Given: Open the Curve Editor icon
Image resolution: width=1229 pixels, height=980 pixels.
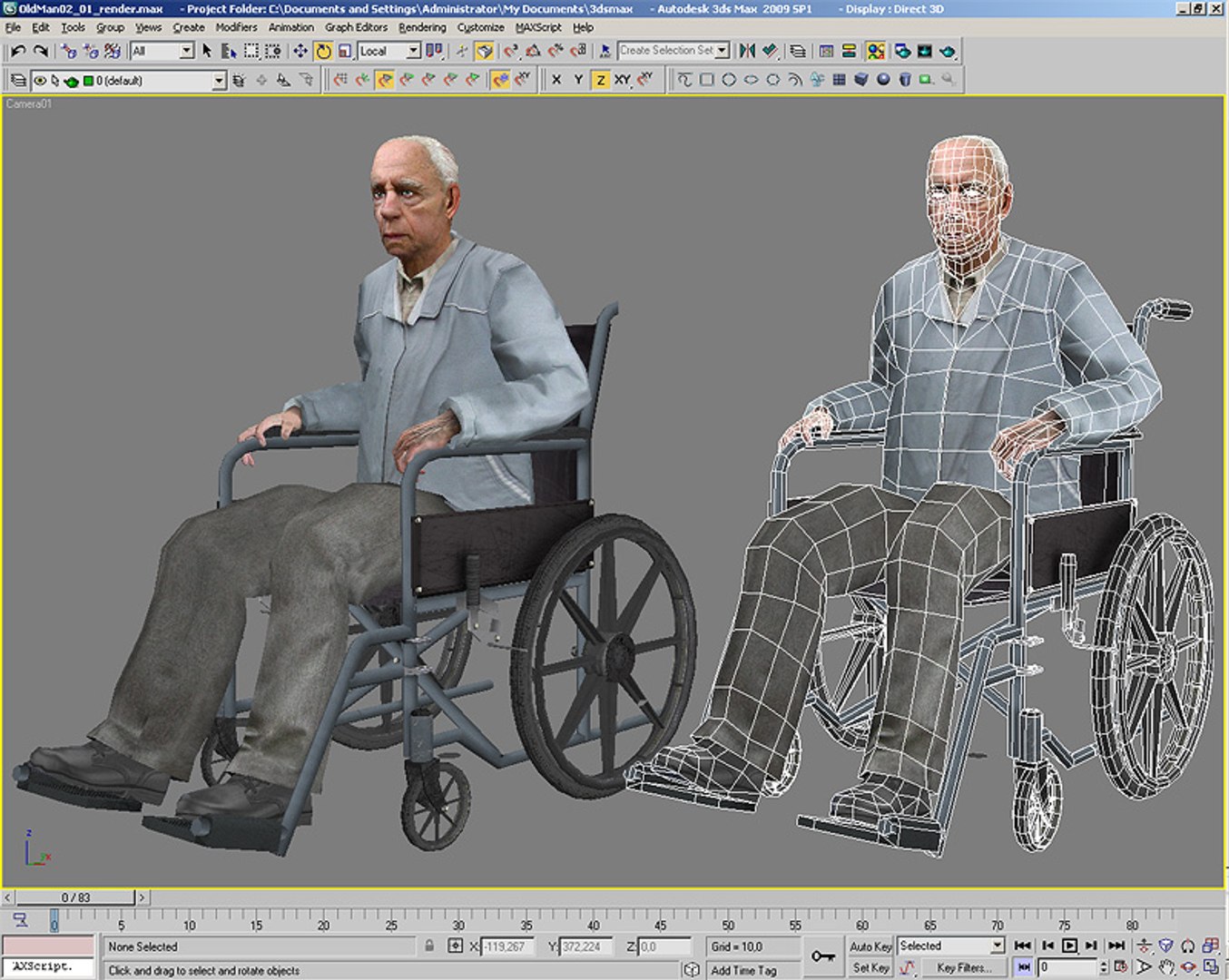Looking at the screenshot, I should pos(826,52).
